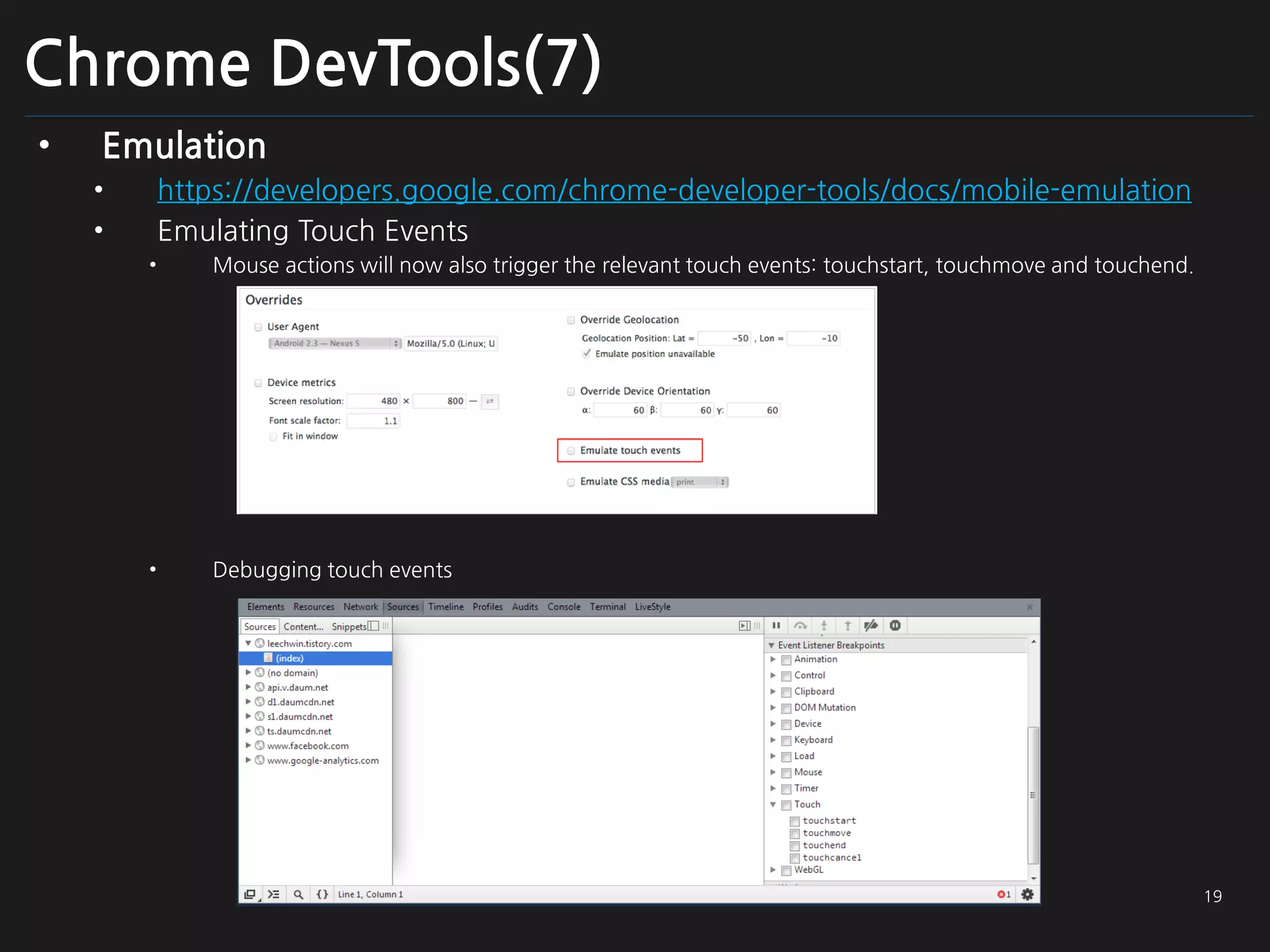1270x952 pixels.
Task: Open DevTools settings gear icon
Action: [1028, 894]
